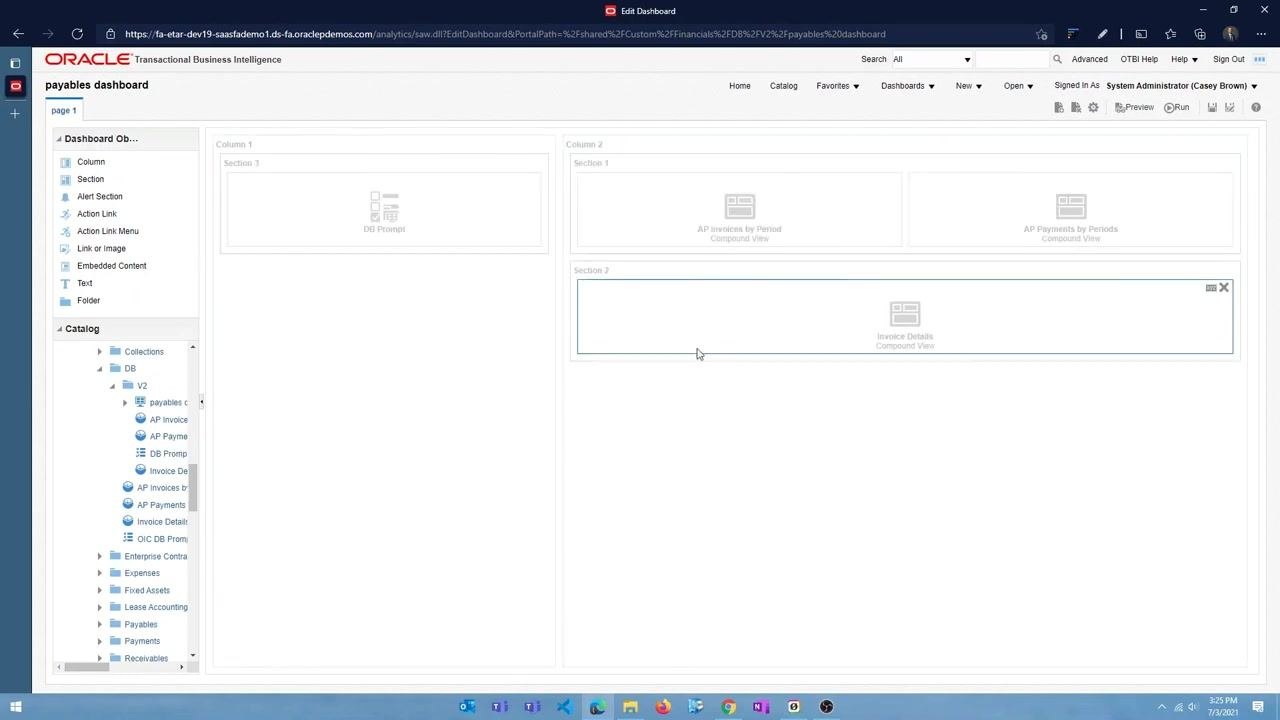Collapse the Dashboard Objects pane
1280x720 pixels.
coord(59,139)
